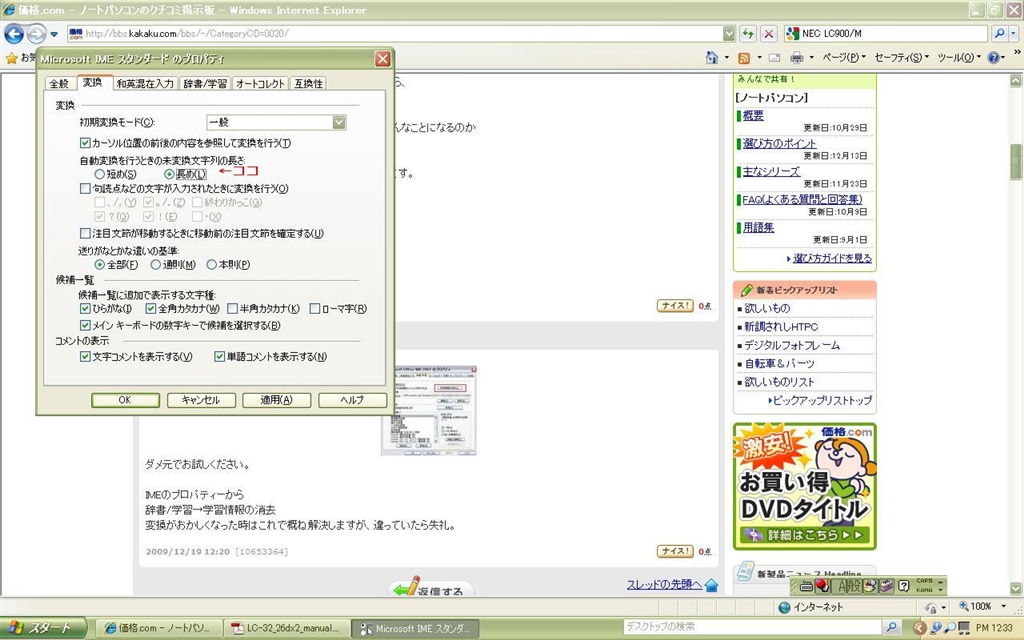
Task: Click the キャンセル button
Action: pos(200,400)
